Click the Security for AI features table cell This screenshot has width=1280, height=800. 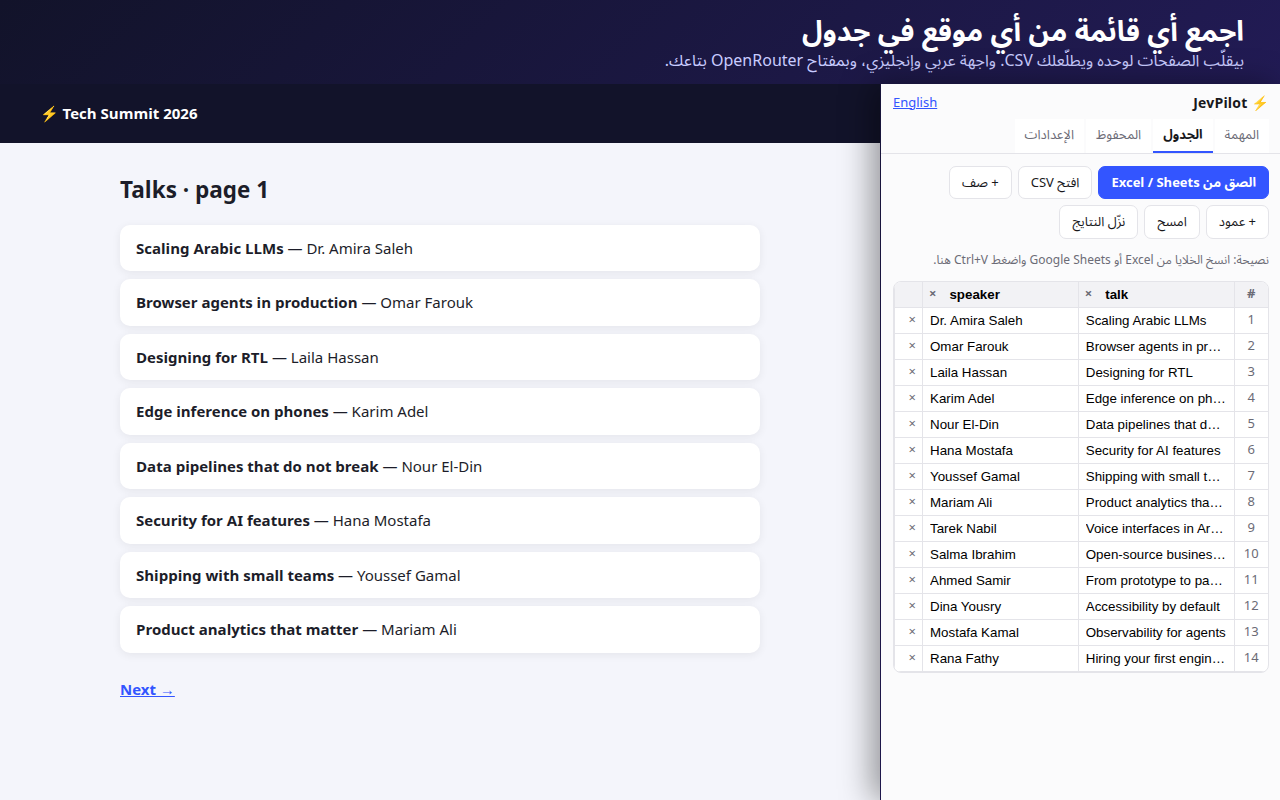point(1156,450)
